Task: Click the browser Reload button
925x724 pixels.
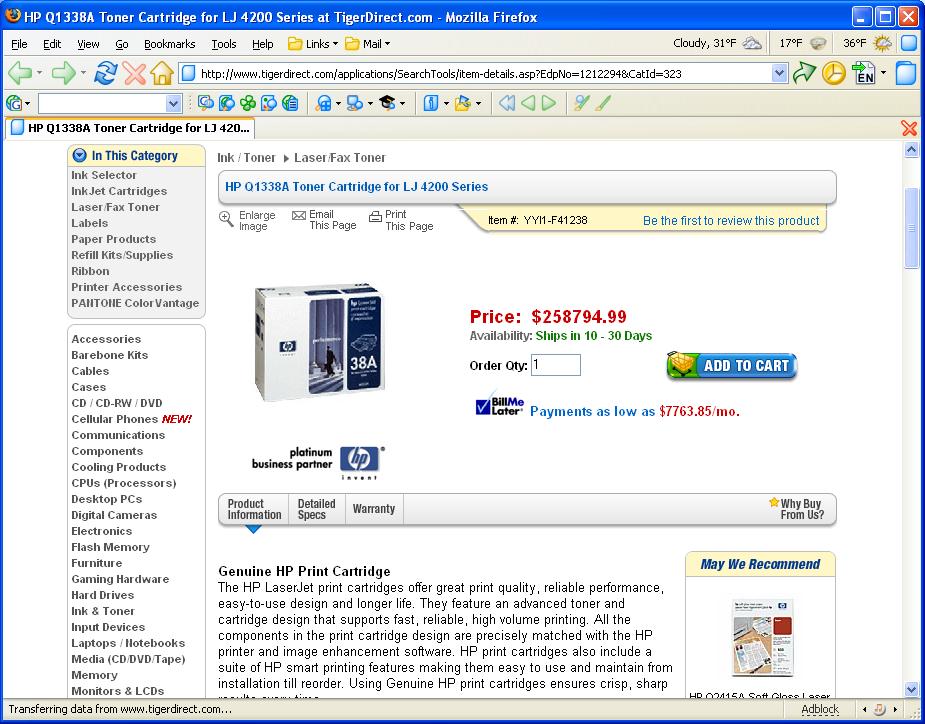Action: pyautogui.click(x=105, y=73)
